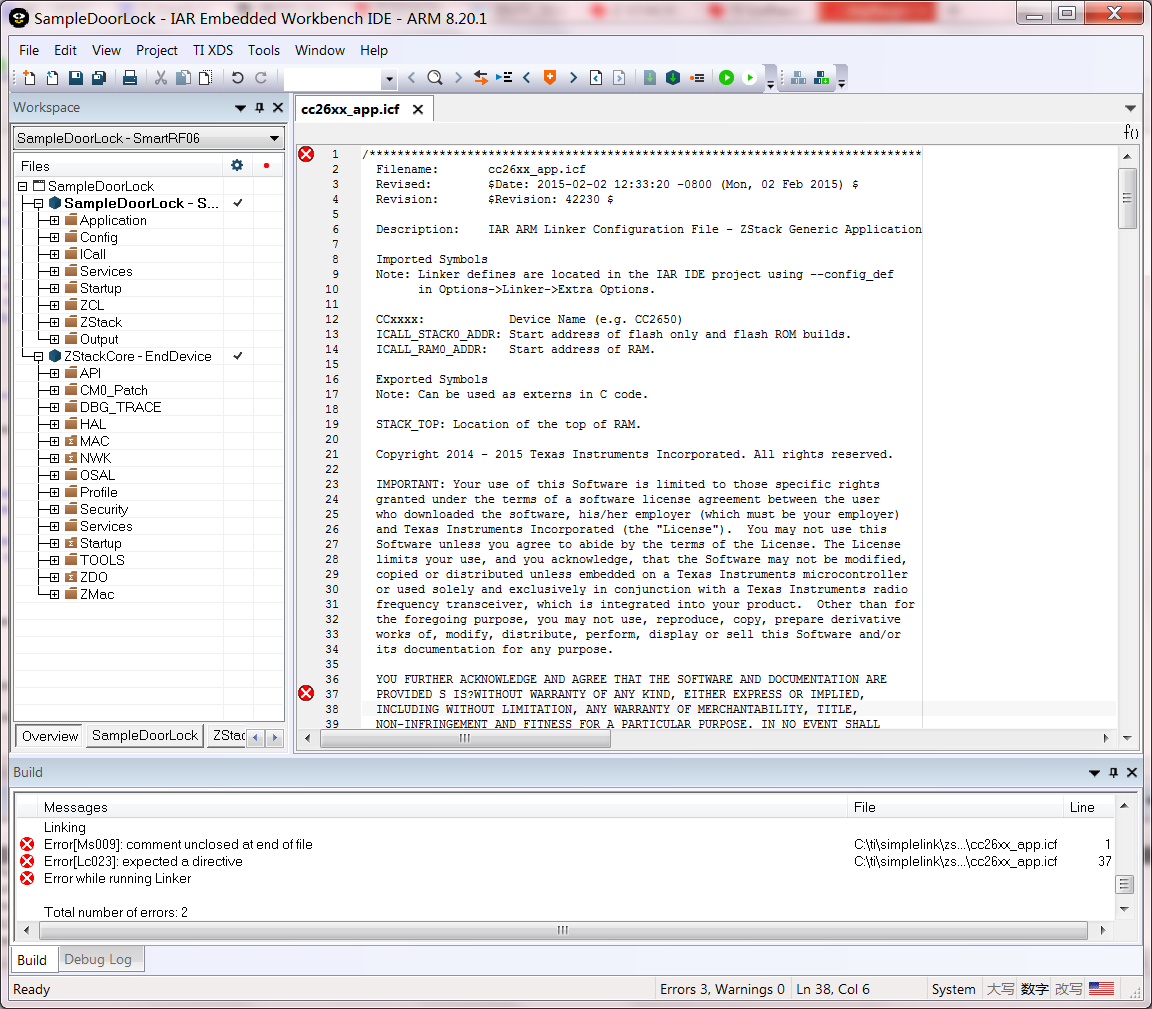Open the TI XDS menu
Image resolution: width=1152 pixels, height=1009 pixels.
[212, 50]
